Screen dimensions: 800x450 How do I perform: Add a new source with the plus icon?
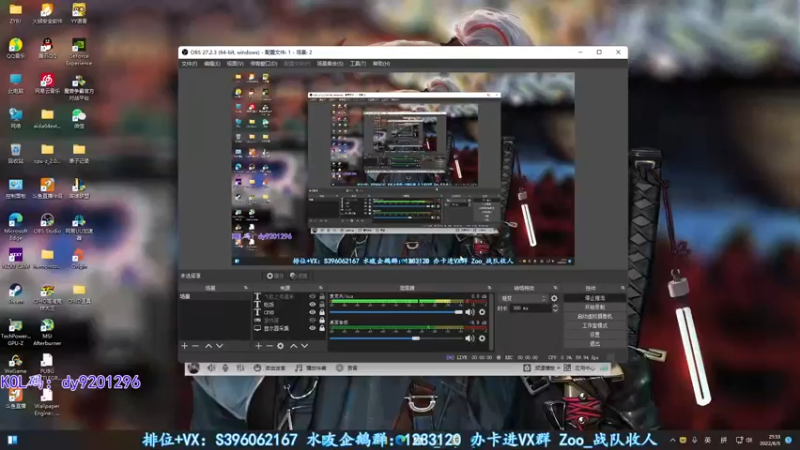(259, 346)
